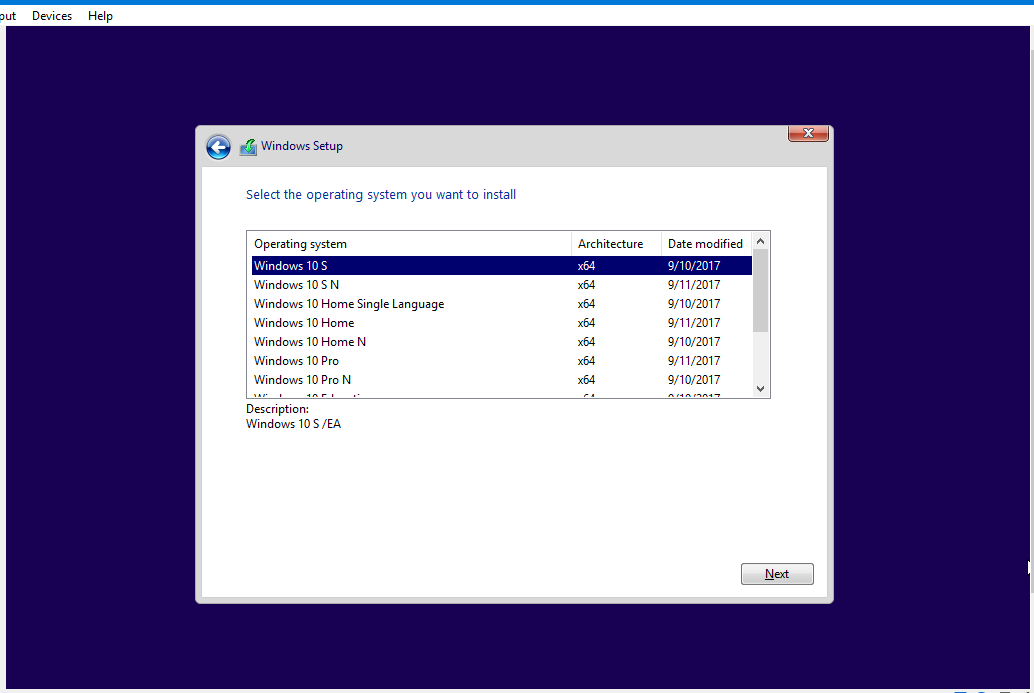Screen dimensions: 1034x693
Task: Open the Help menu
Action: click(x=100, y=16)
